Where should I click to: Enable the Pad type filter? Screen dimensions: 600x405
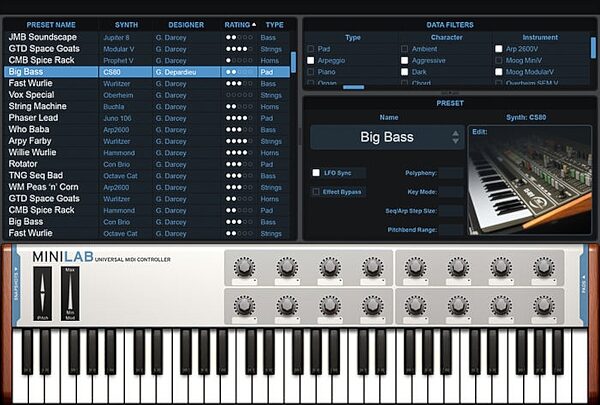[x=311, y=49]
